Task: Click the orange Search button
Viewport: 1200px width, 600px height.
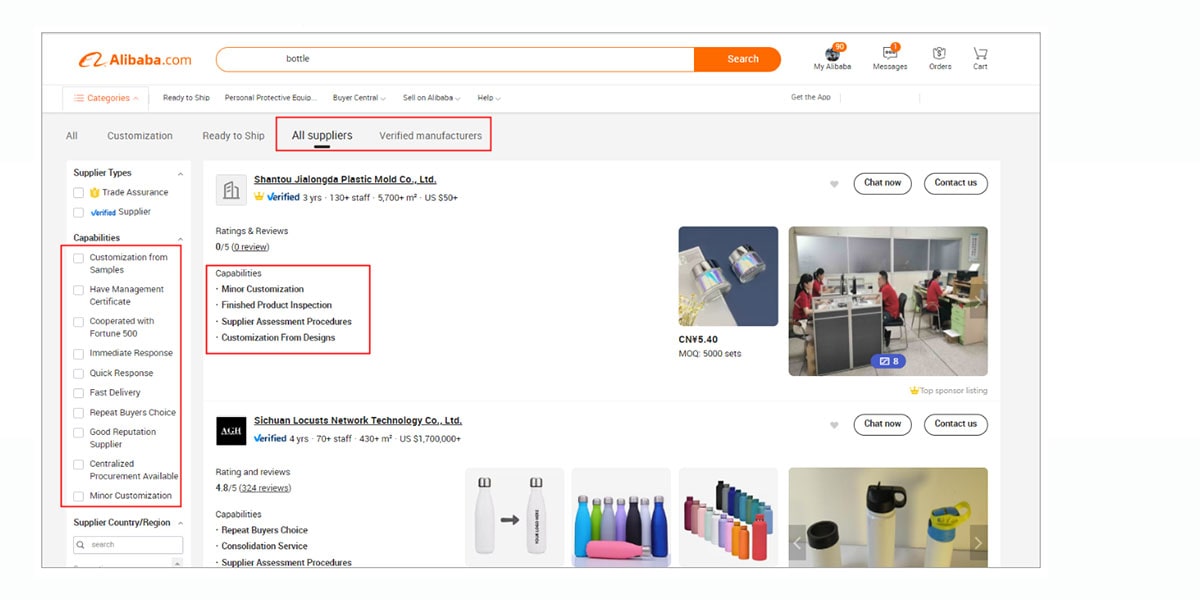Action: pyautogui.click(x=737, y=59)
